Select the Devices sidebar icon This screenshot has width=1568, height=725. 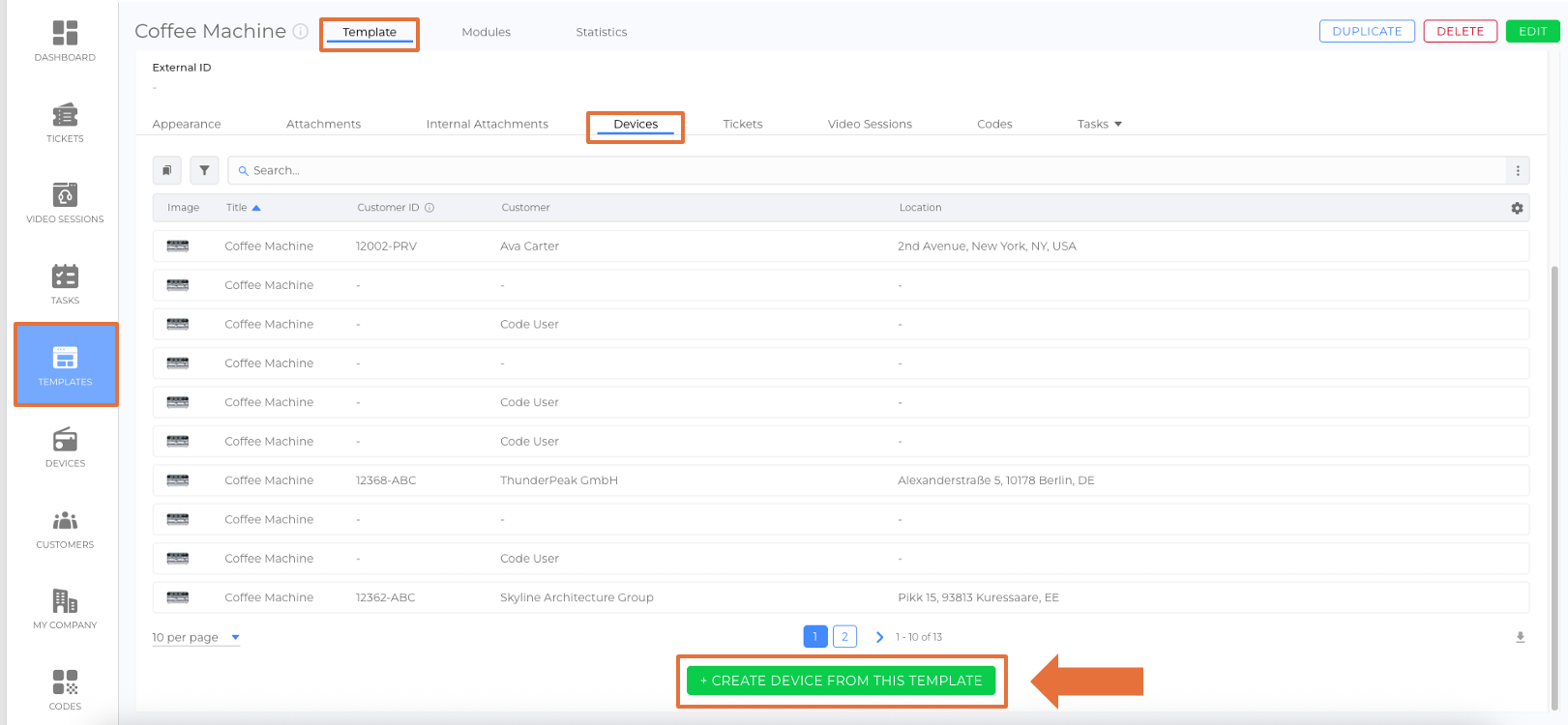pos(65,448)
